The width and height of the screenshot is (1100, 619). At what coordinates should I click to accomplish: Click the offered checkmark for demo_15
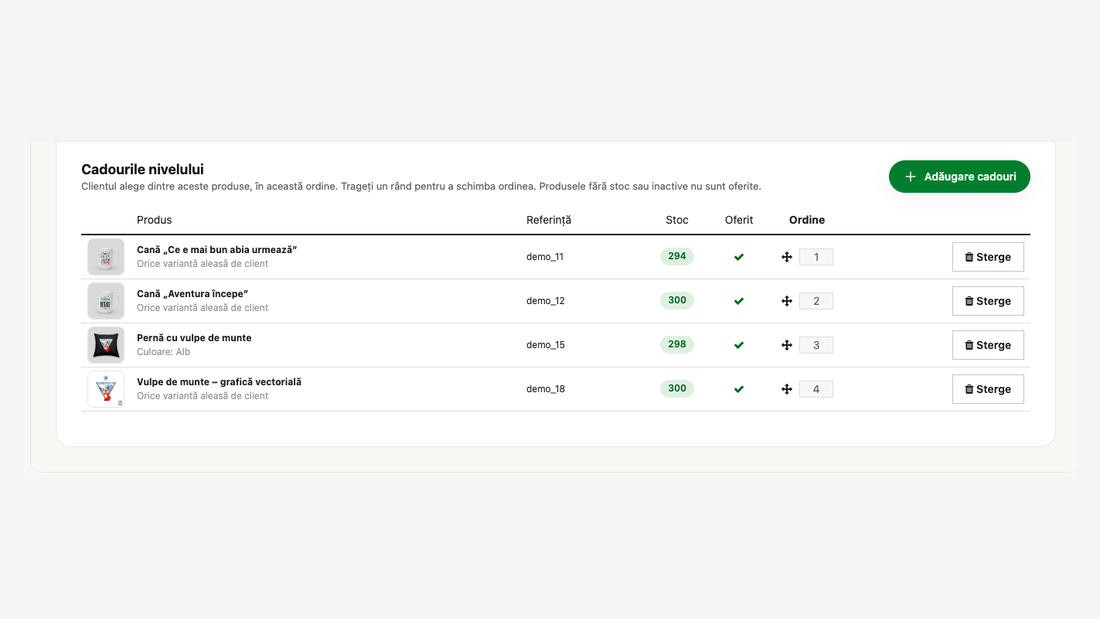click(x=739, y=345)
